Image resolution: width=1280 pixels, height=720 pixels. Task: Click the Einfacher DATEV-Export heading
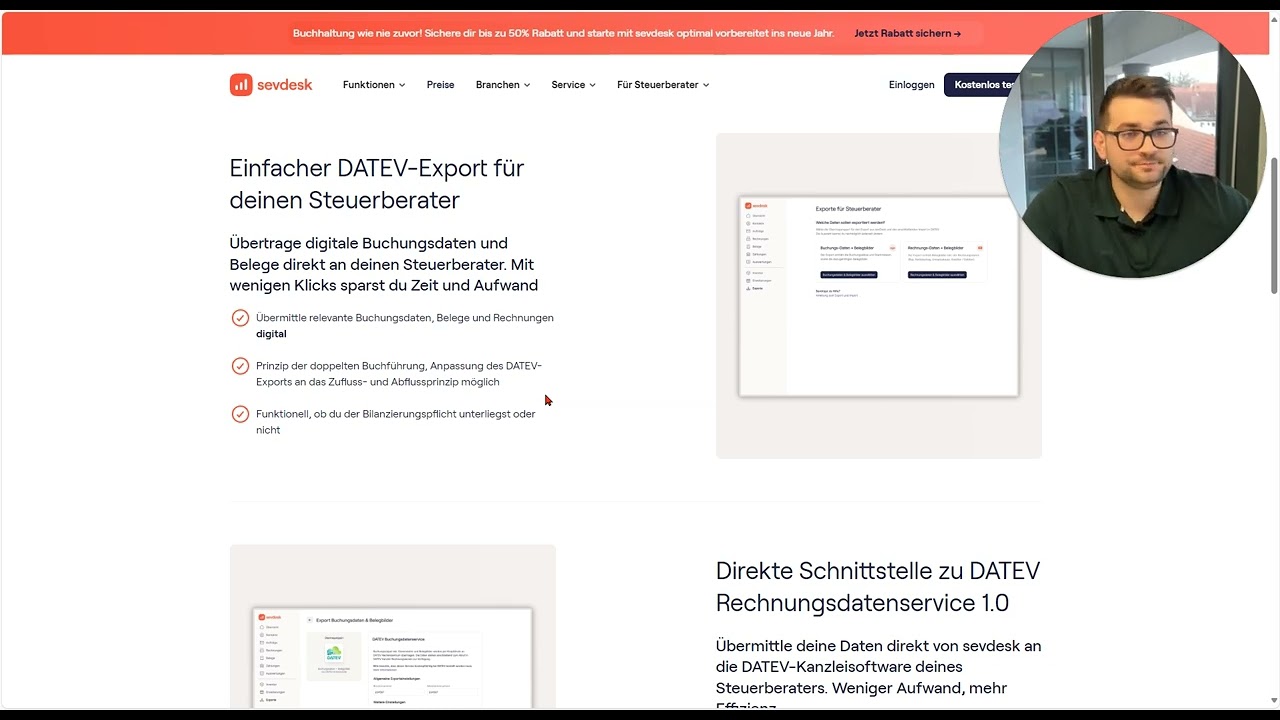[x=377, y=184]
